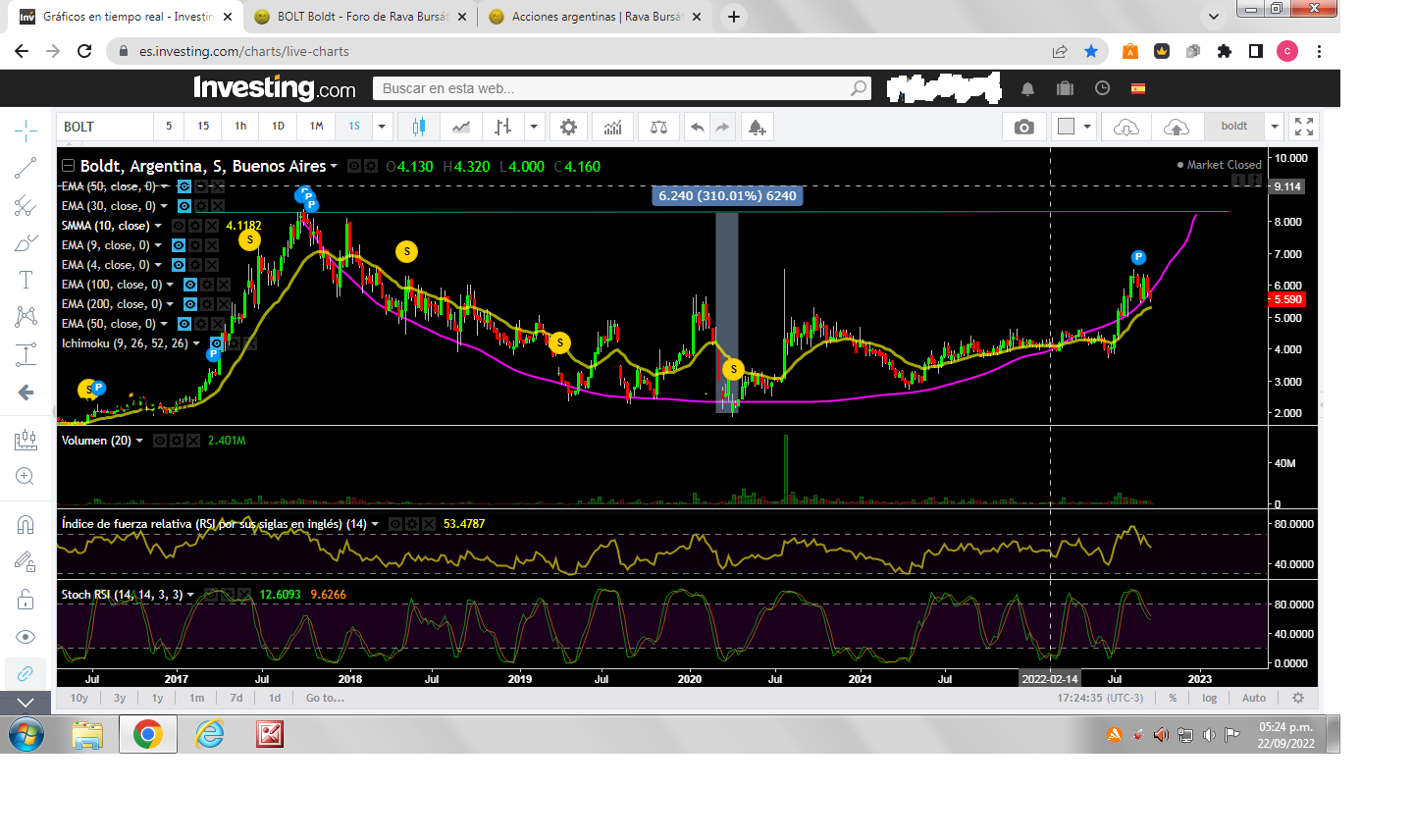Enable Auto price scale

[x=1254, y=698]
